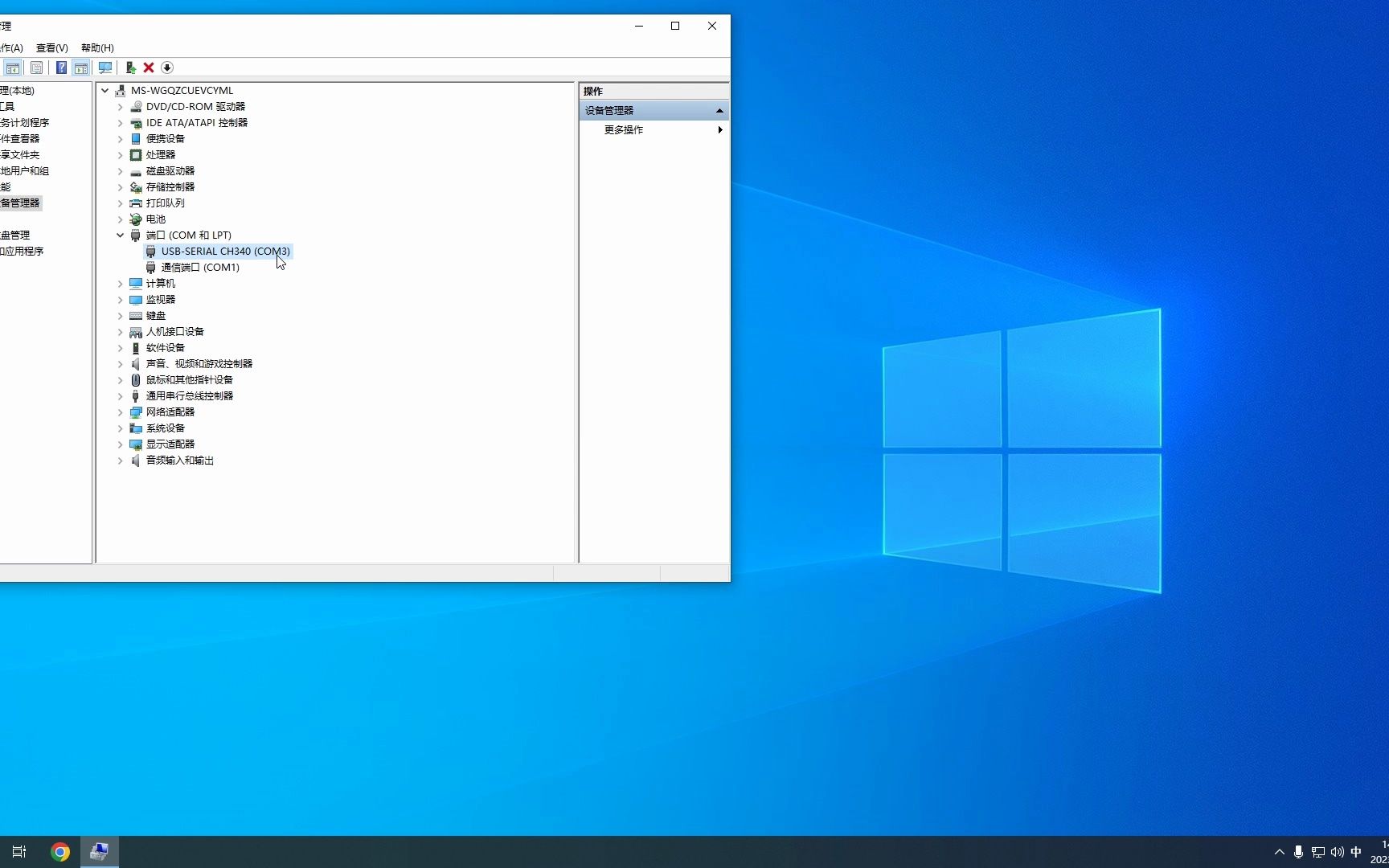Select the 显示适配器 display icon
Screen dimensions: 1389x868
click(x=136, y=444)
